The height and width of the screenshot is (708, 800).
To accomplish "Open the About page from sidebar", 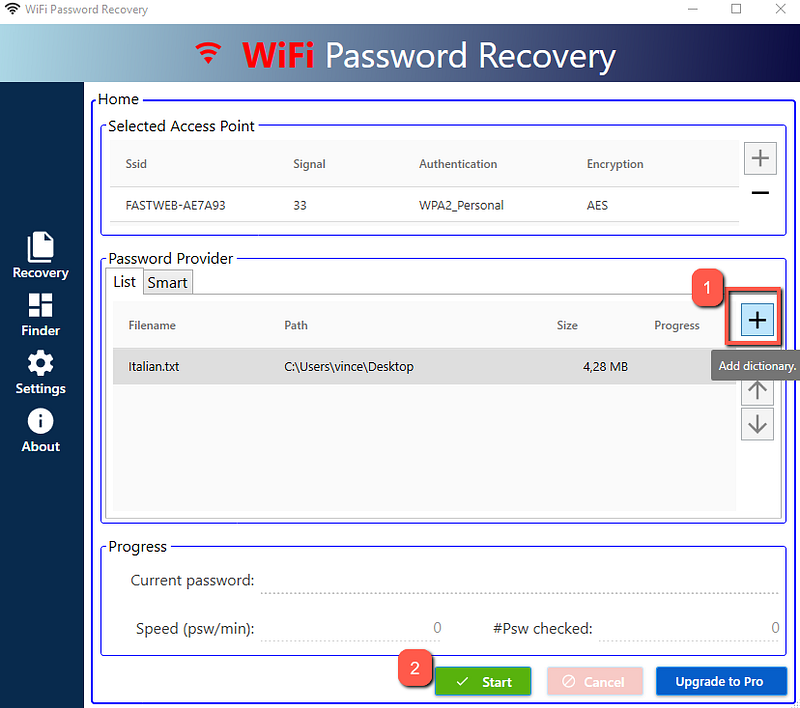I will [x=40, y=431].
